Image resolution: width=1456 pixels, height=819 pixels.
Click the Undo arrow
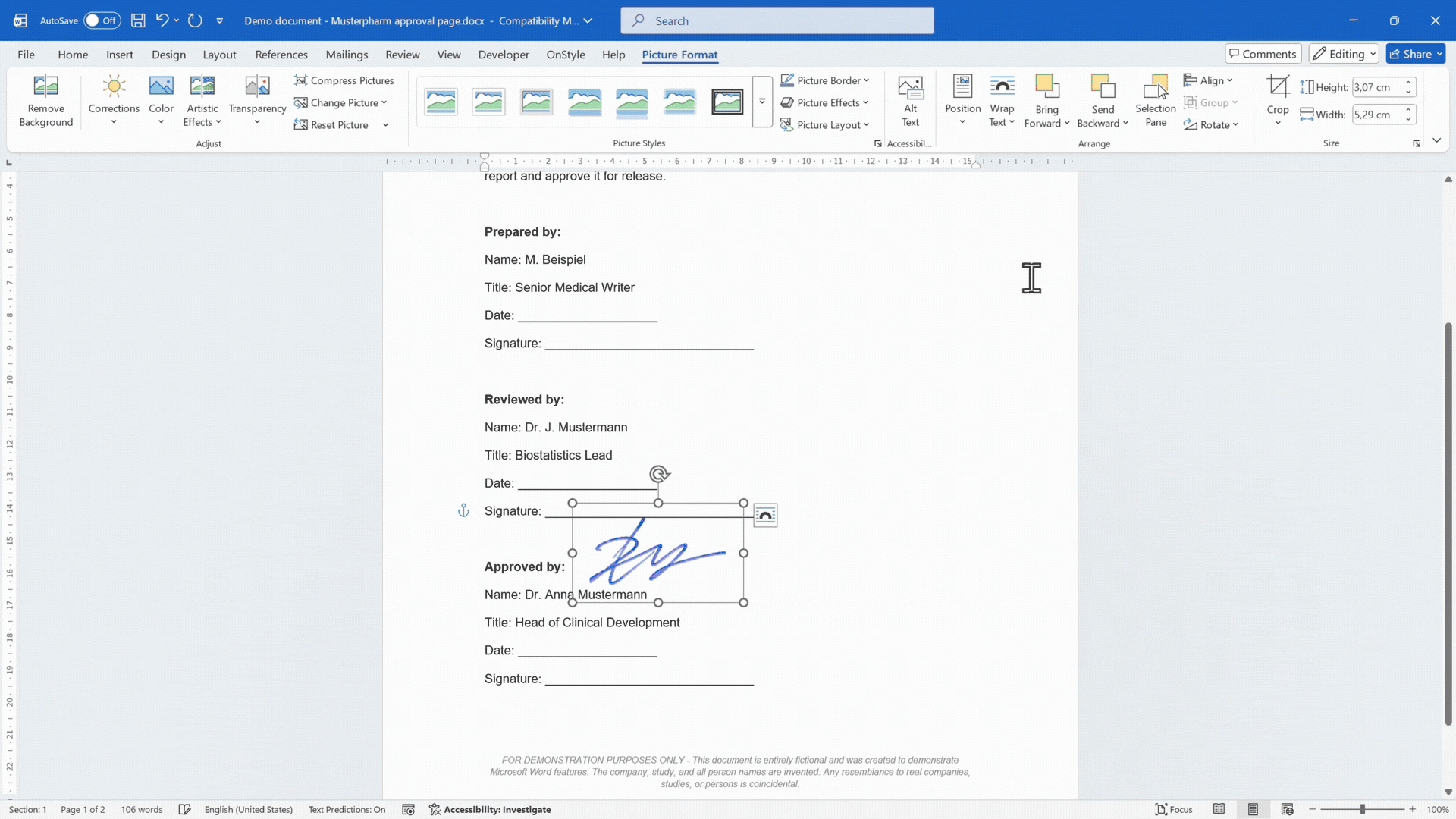coord(162,20)
